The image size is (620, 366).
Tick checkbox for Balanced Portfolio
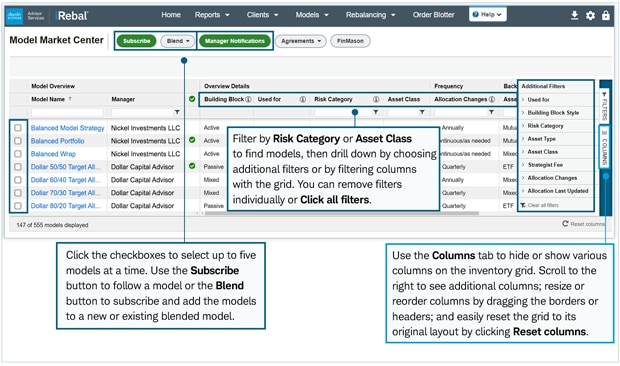click(18, 141)
